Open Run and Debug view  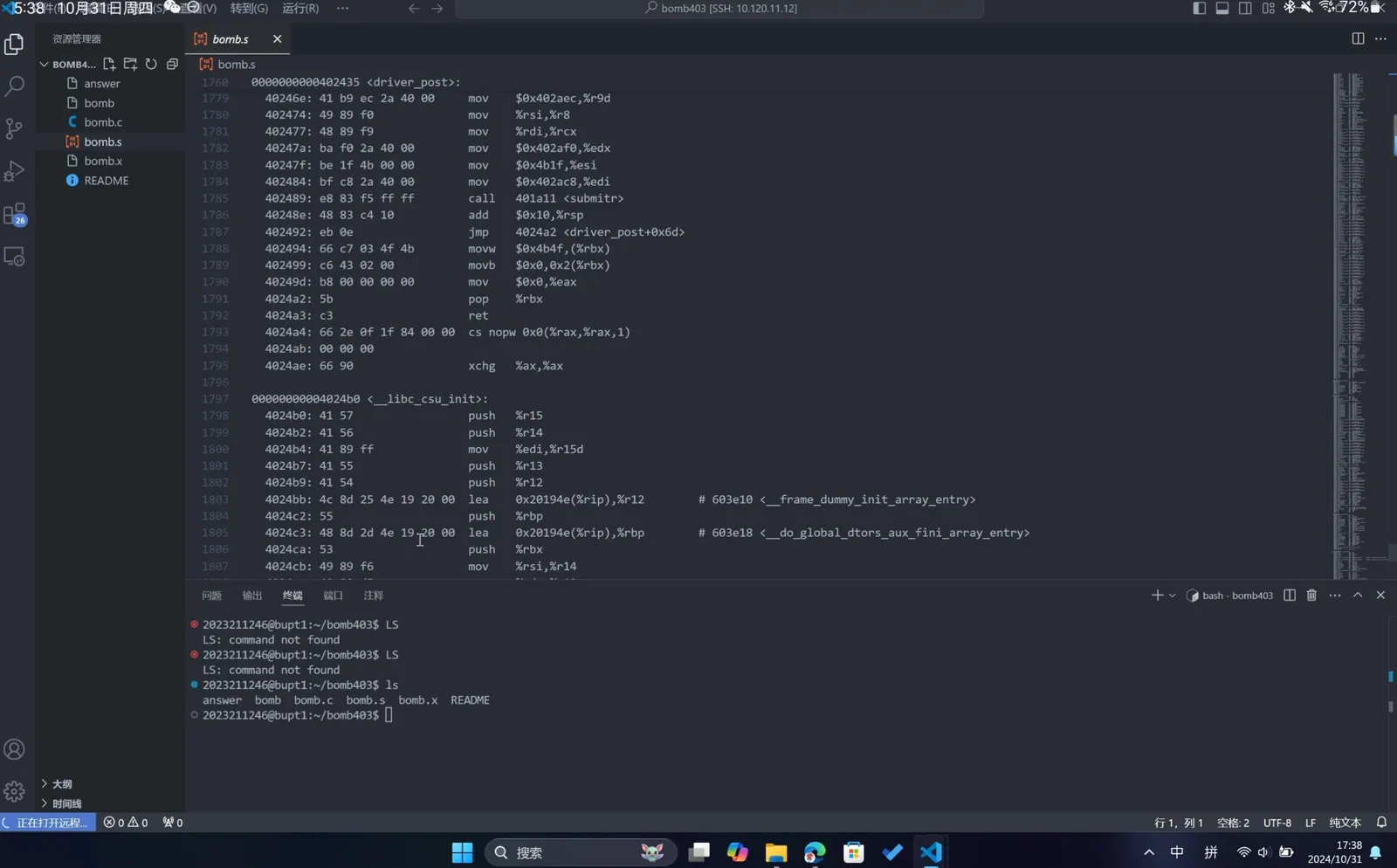15,171
